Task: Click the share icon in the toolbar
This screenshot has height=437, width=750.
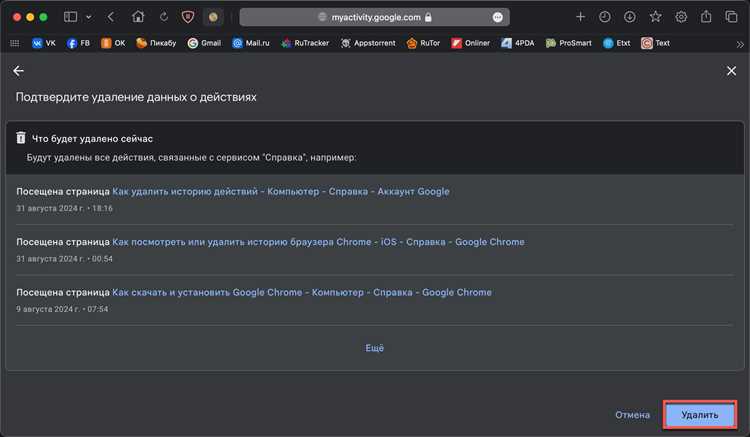Action: tap(706, 17)
